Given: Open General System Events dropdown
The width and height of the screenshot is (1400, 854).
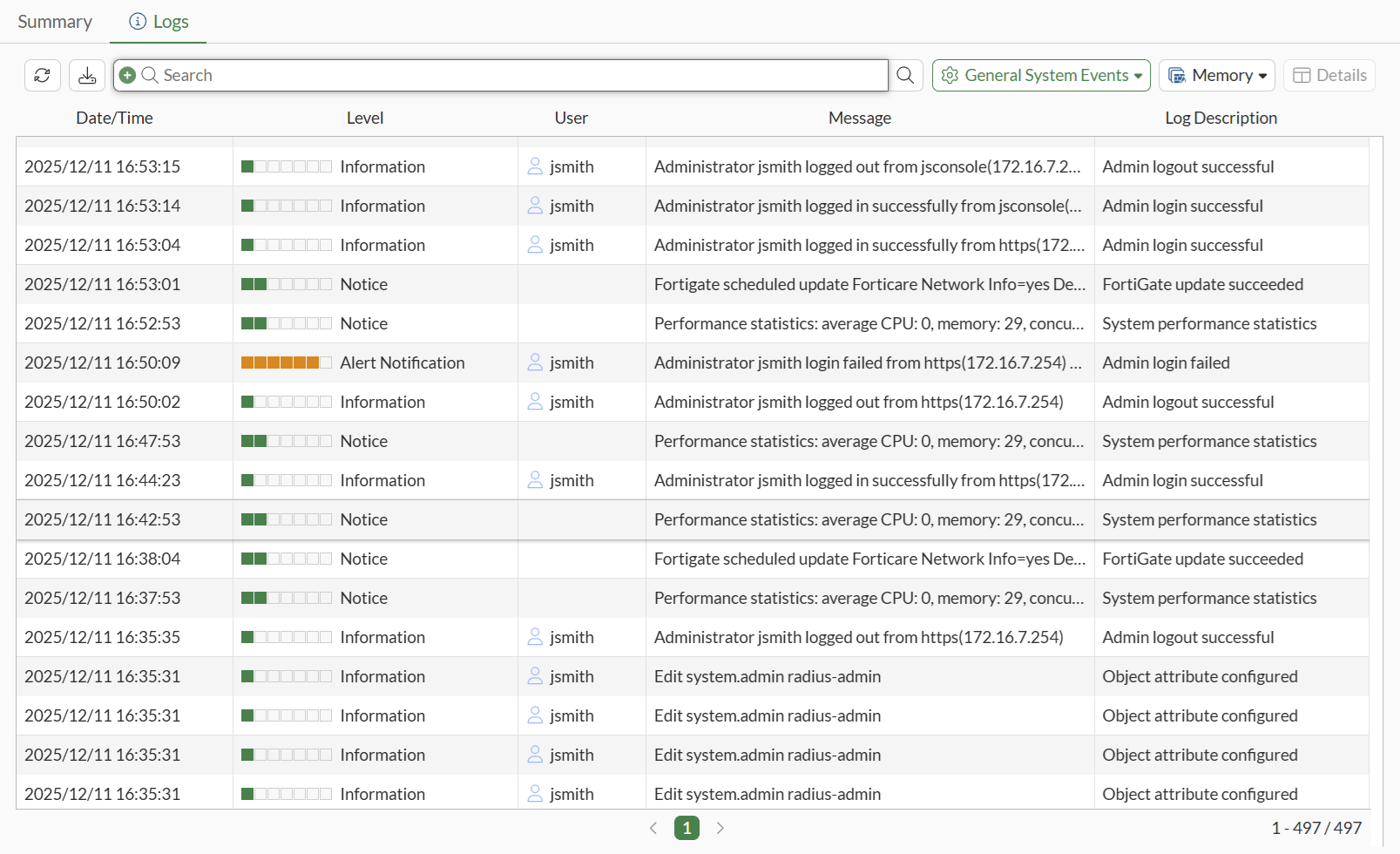Looking at the screenshot, I should [1040, 76].
